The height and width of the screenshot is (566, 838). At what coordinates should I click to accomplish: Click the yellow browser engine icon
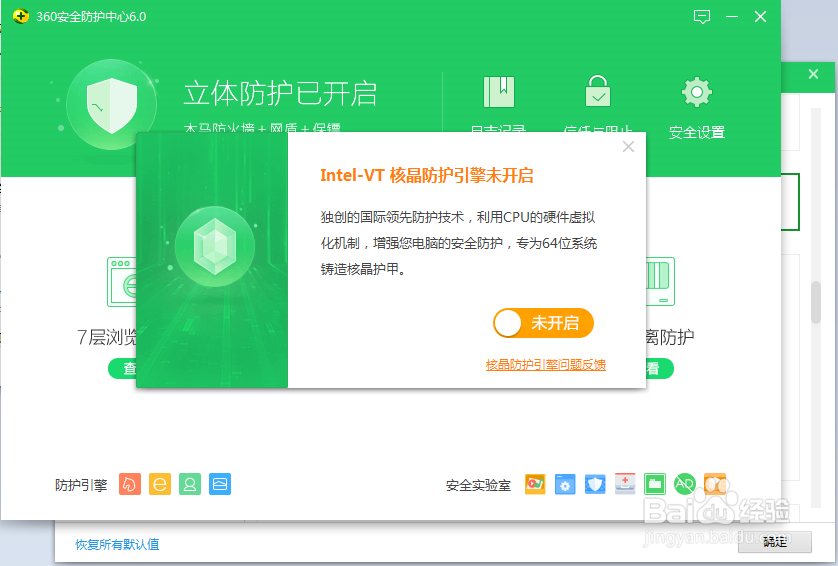[x=160, y=484]
